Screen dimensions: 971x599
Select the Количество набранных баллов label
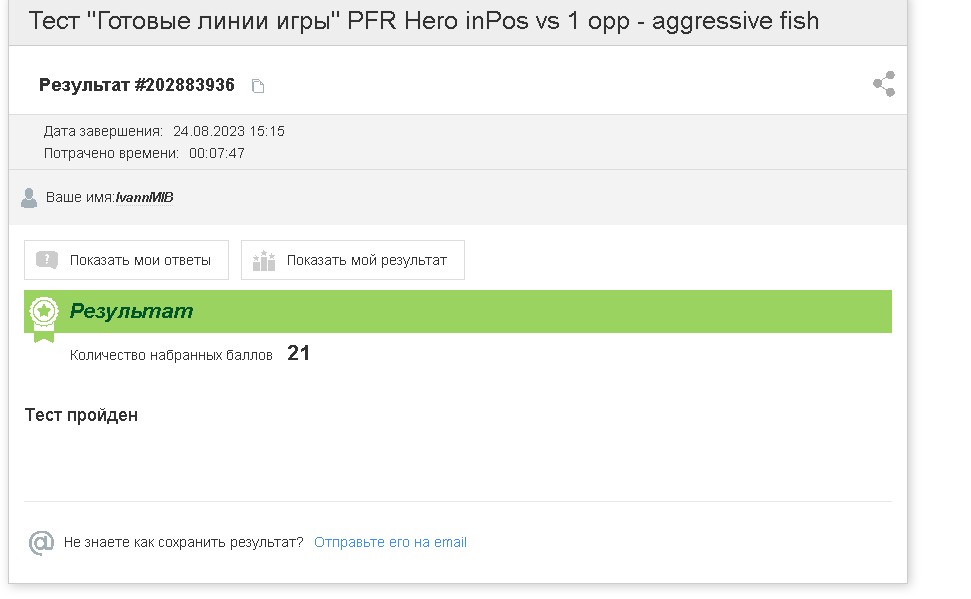coord(171,356)
